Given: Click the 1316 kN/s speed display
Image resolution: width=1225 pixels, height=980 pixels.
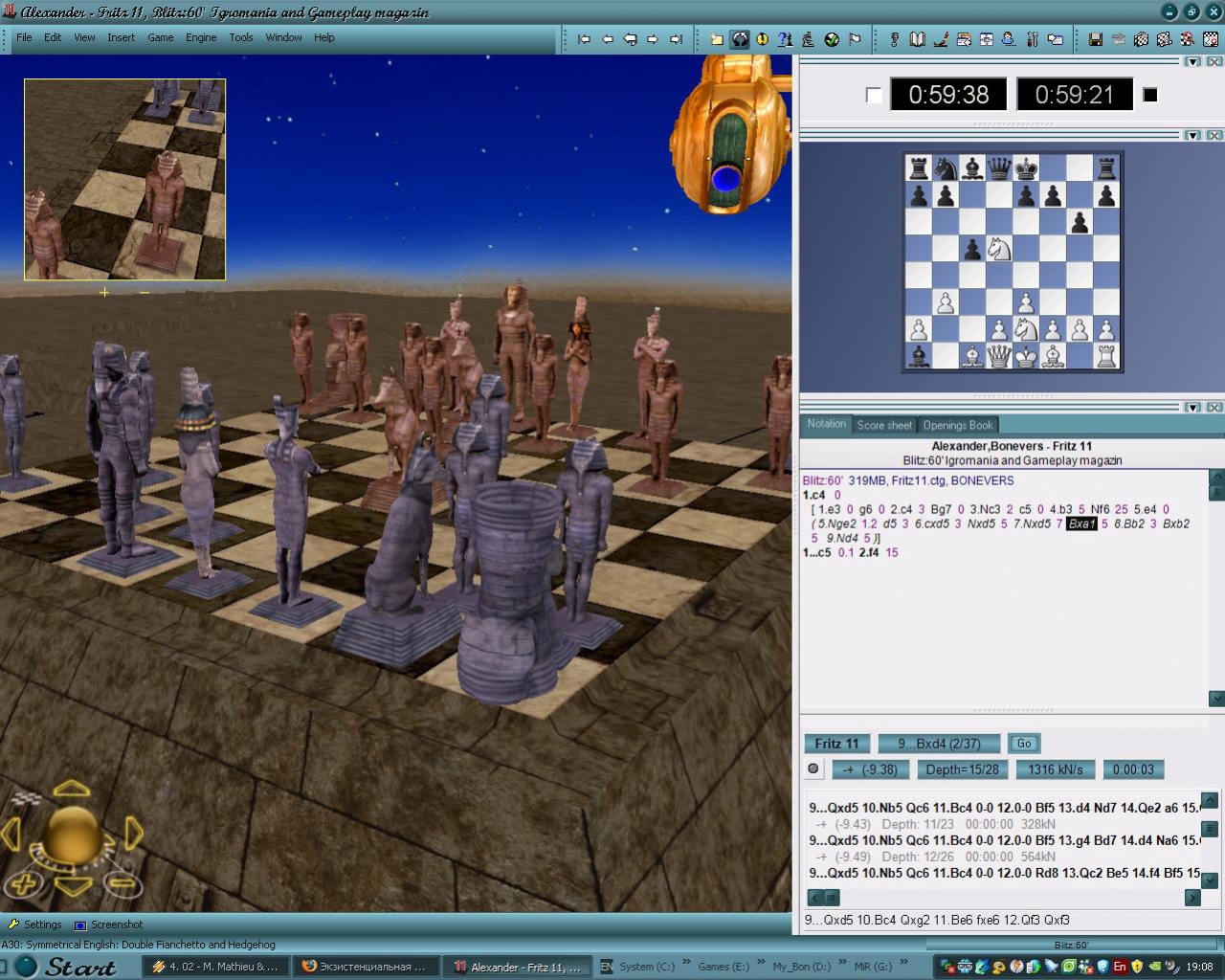Looking at the screenshot, I should pyautogui.click(x=1056, y=769).
